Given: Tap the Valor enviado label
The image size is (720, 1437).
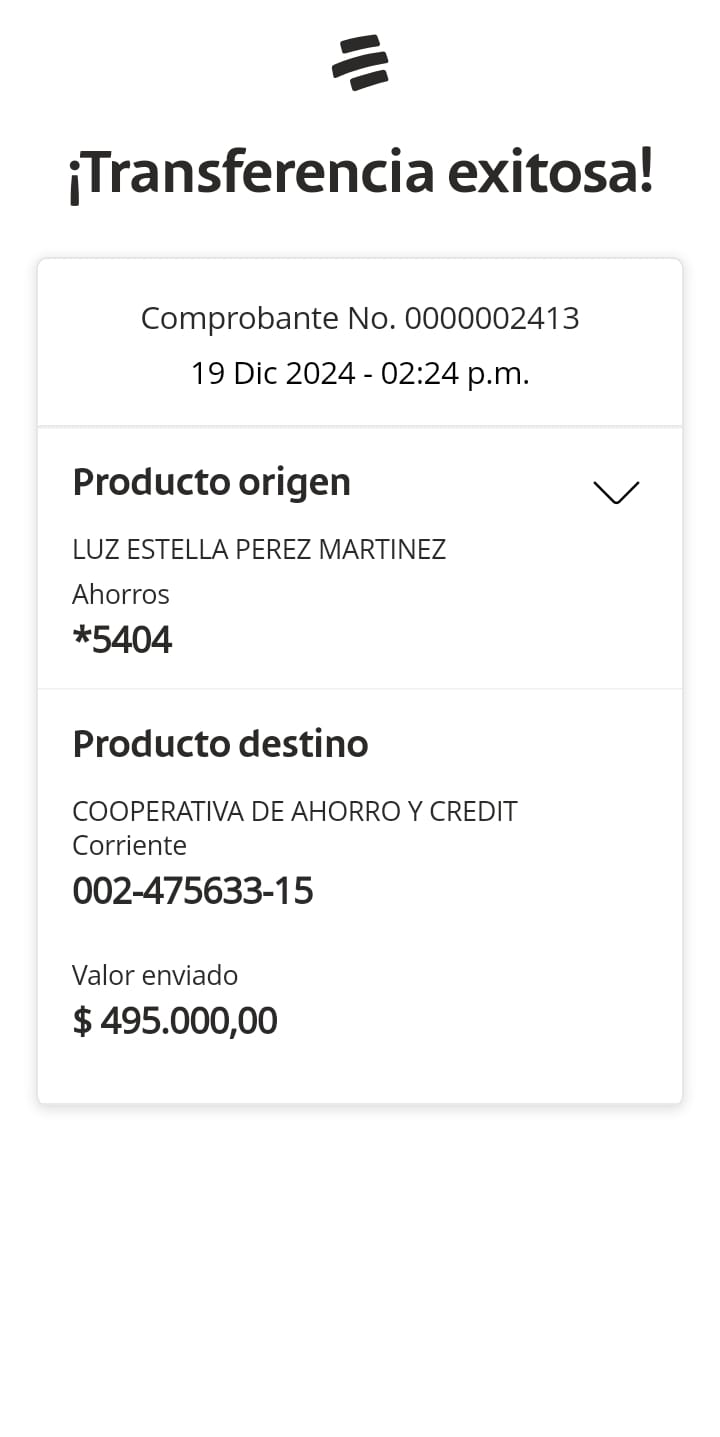Looking at the screenshot, I should tap(155, 975).
